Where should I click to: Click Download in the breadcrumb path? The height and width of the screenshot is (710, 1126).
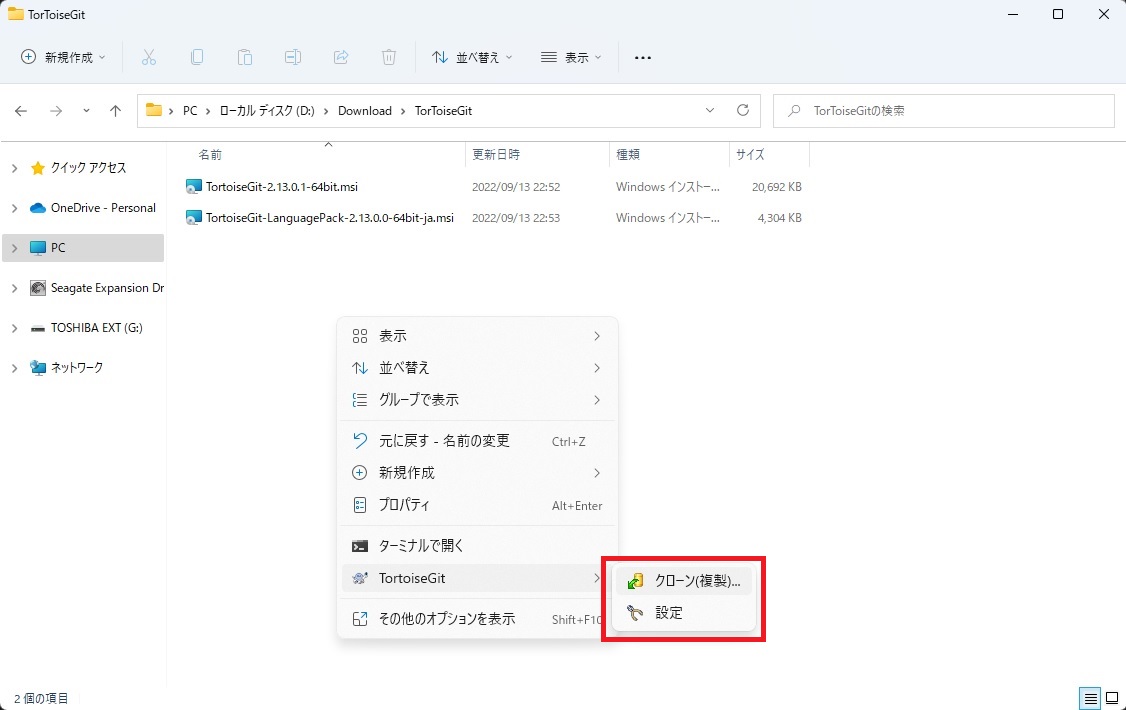pyautogui.click(x=365, y=111)
